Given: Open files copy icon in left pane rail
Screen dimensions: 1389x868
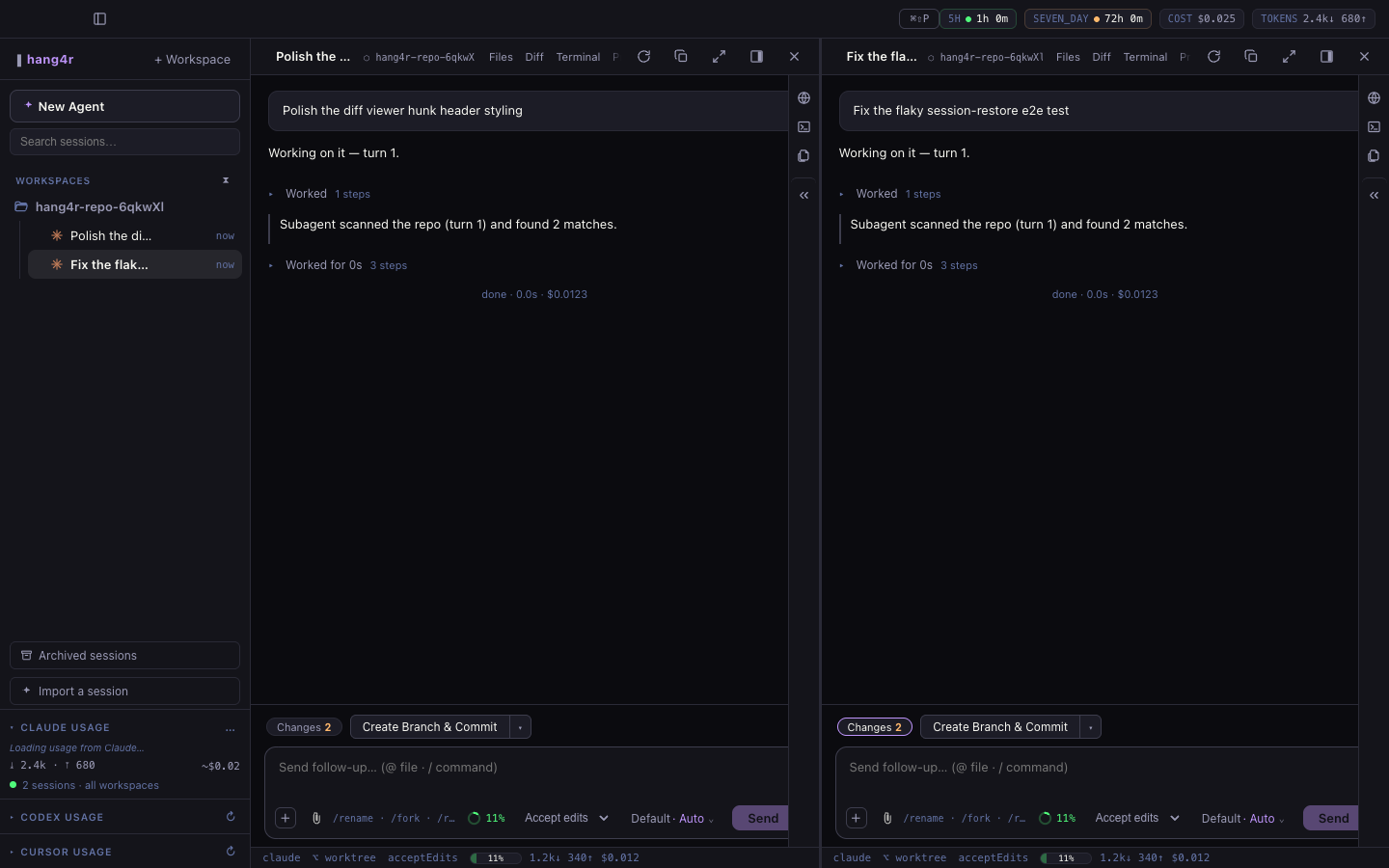Looking at the screenshot, I should click(803, 155).
